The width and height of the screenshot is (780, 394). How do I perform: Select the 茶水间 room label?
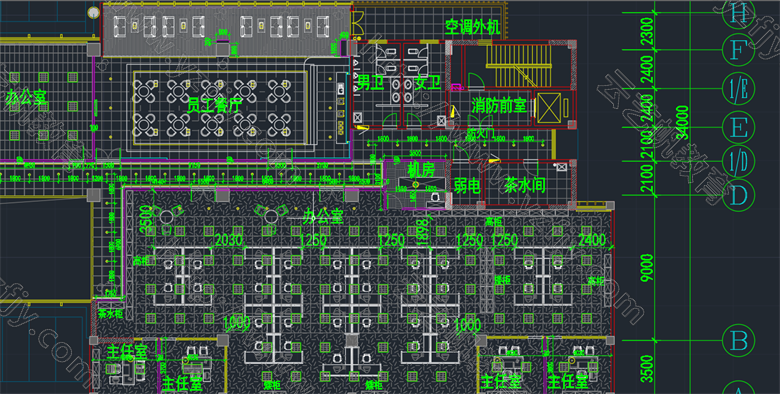[525, 185]
